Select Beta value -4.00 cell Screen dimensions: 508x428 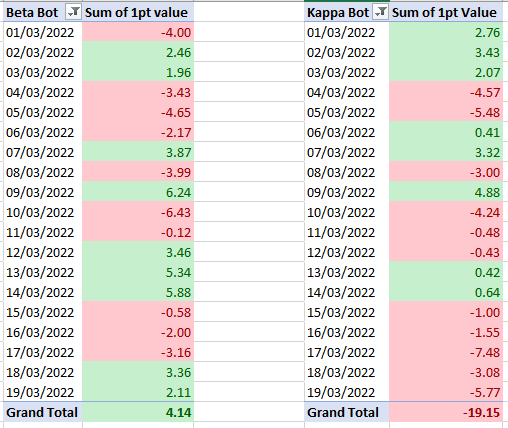pyautogui.click(x=138, y=32)
